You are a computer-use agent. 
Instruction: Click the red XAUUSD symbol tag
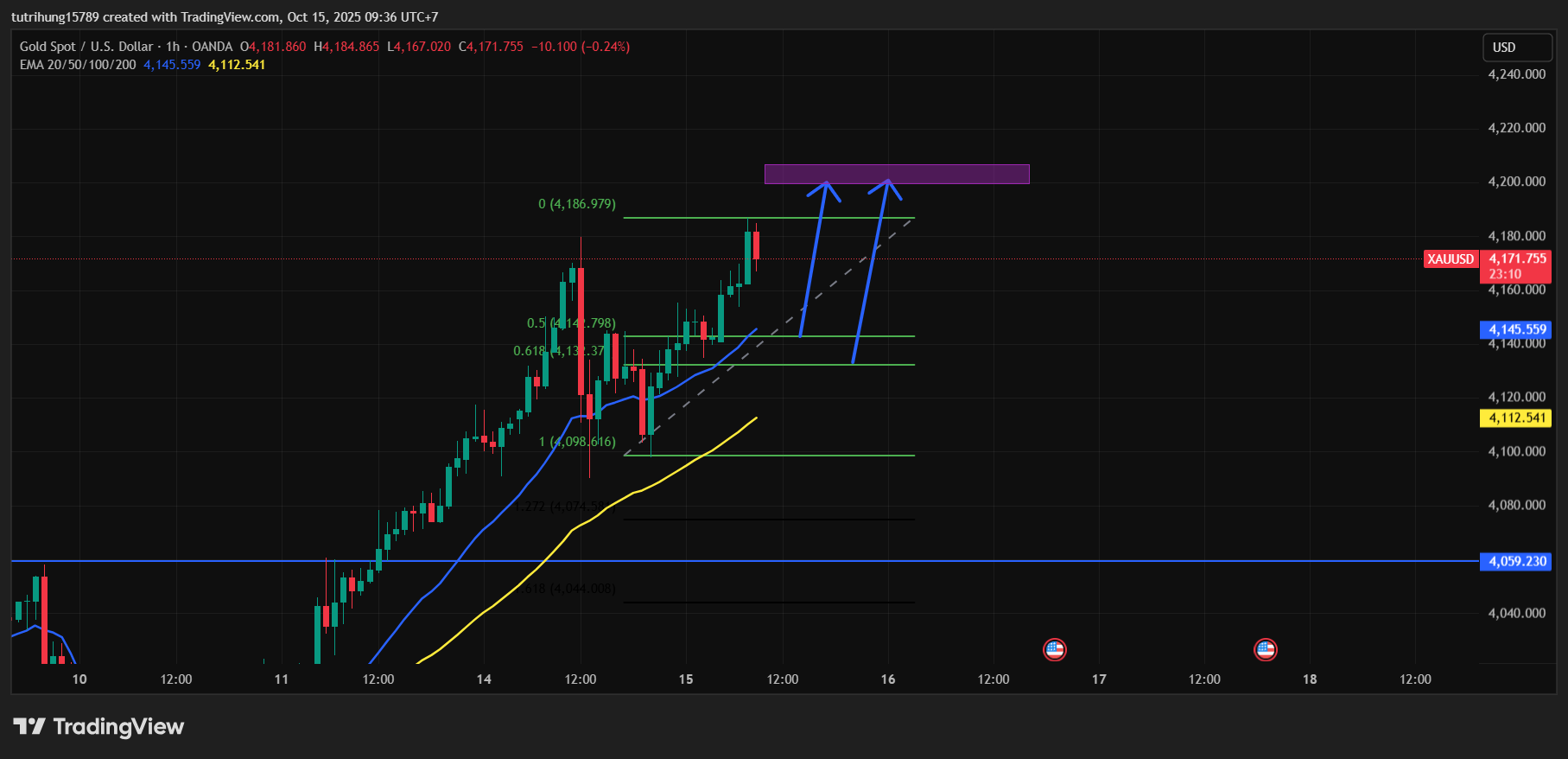[1451, 259]
